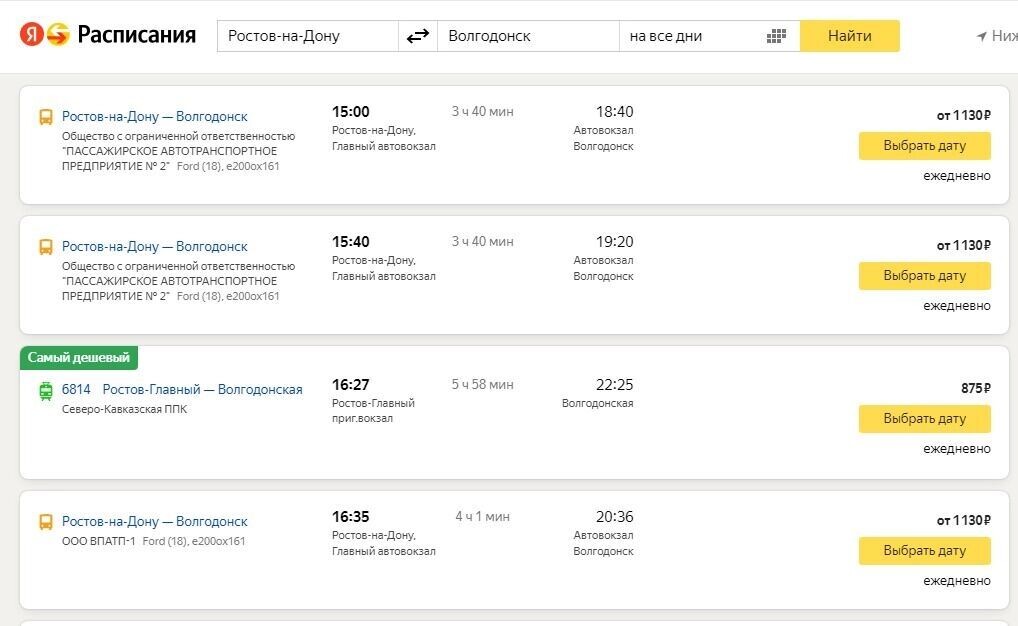The height and width of the screenshot is (626, 1018).
Task: Click Выбрать дату on the 16:35 departure
Action: click(923, 551)
